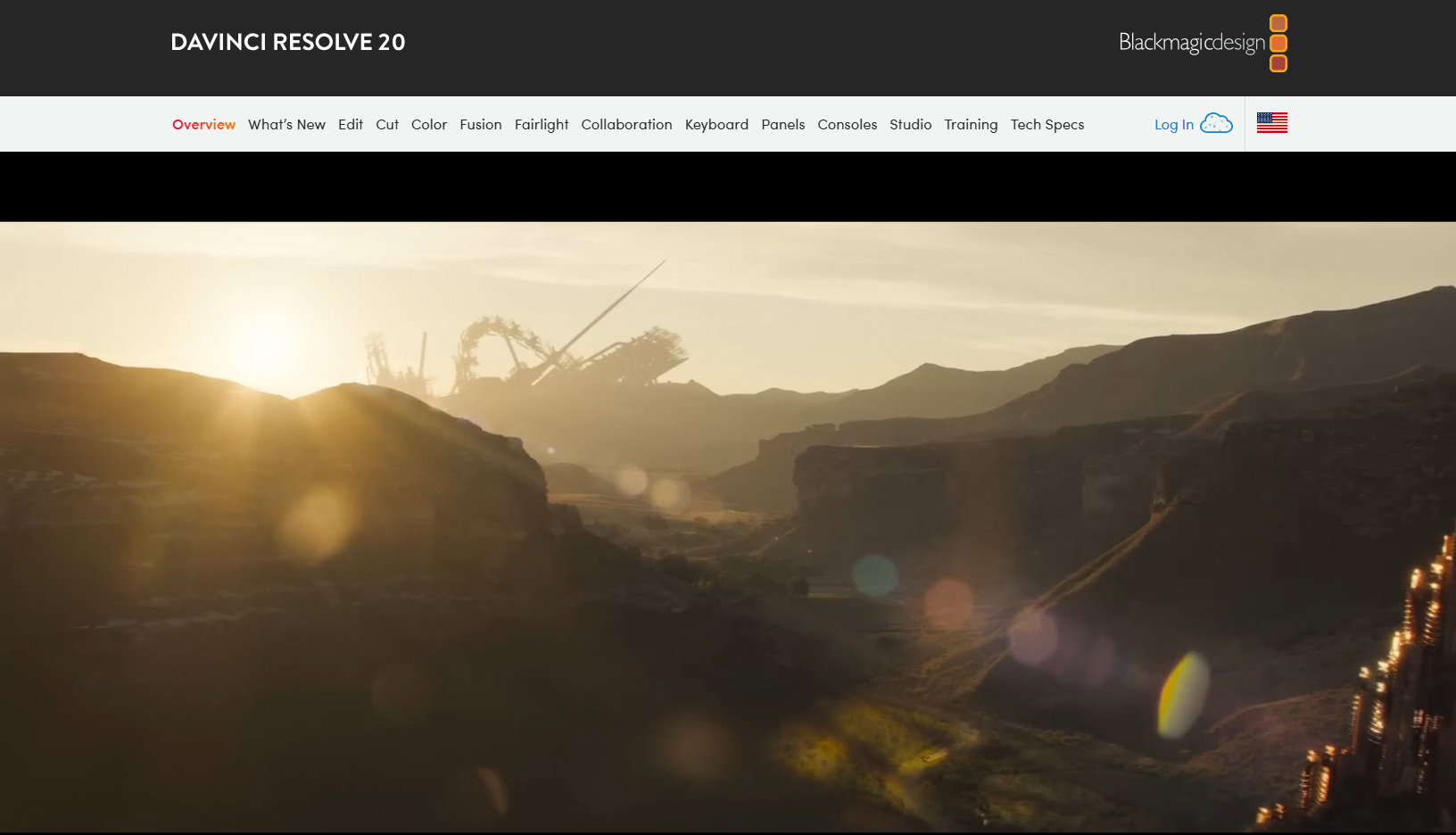Switch to the Cut tab

tap(387, 125)
